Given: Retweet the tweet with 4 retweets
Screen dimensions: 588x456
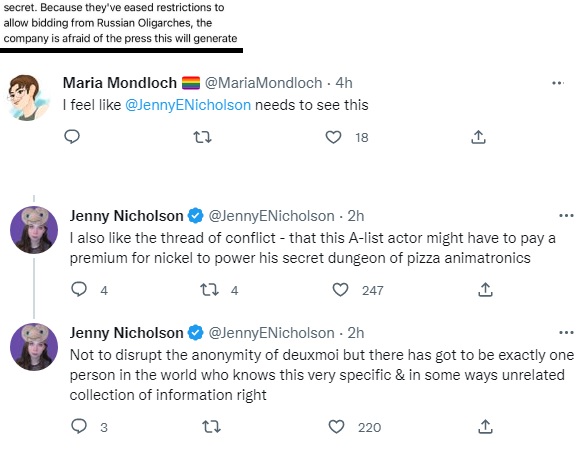Looking at the screenshot, I should pos(209,290).
